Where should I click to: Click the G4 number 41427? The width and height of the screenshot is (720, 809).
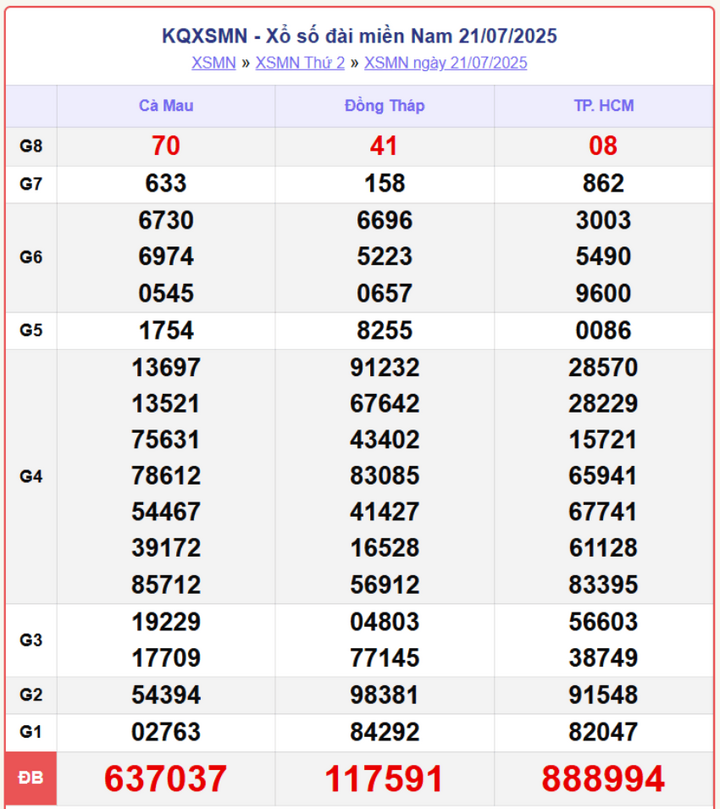click(x=385, y=512)
